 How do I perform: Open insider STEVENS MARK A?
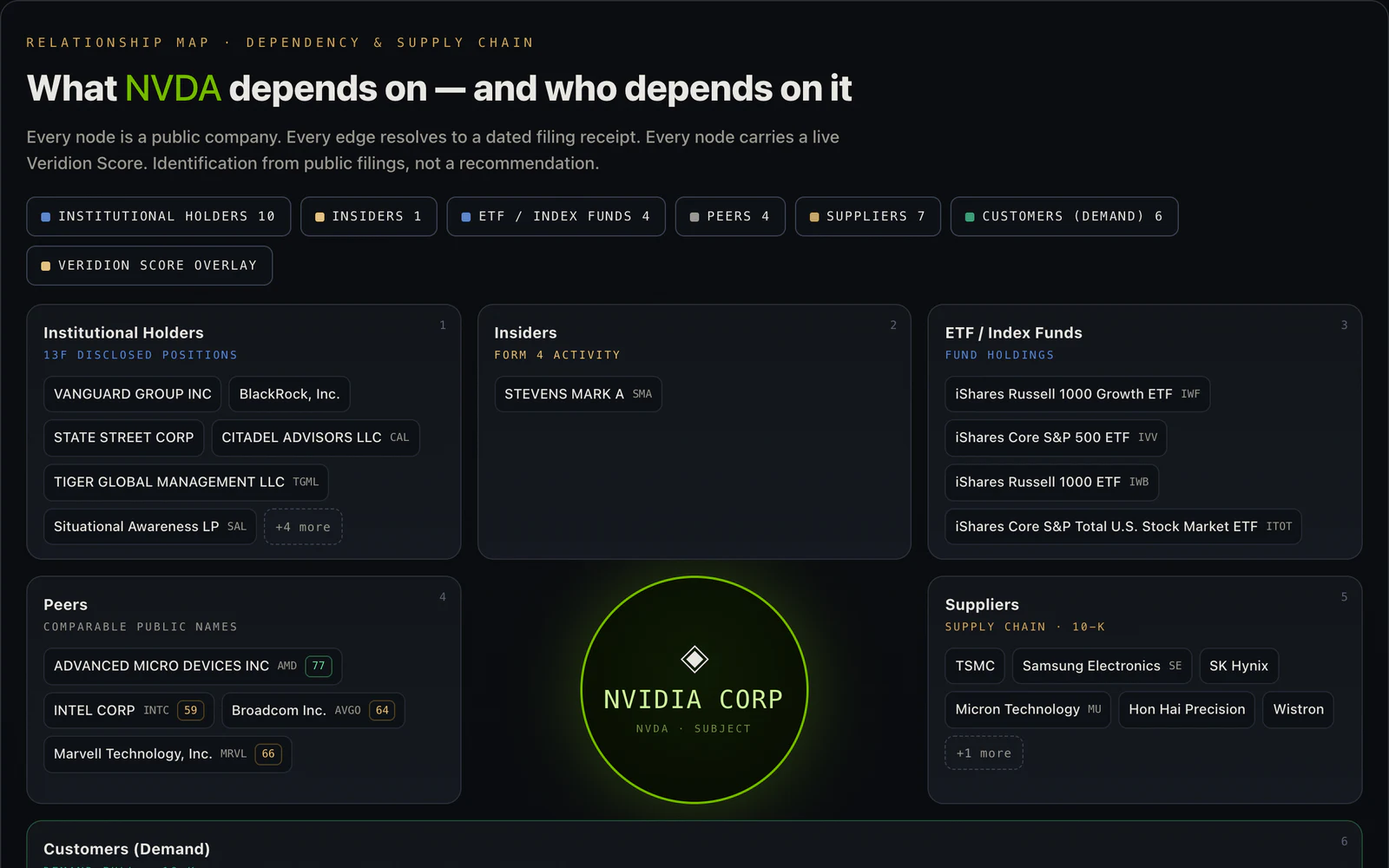pos(578,394)
